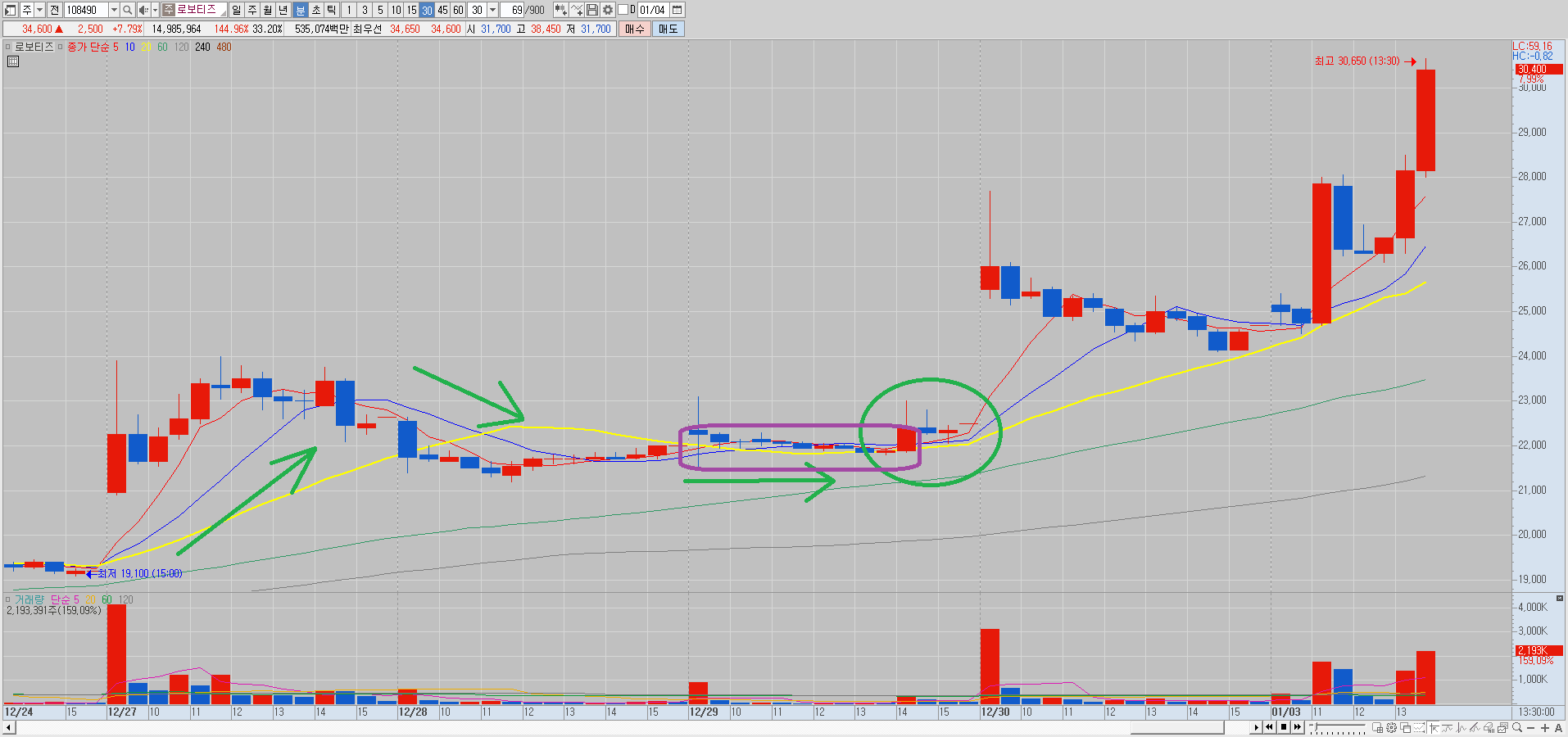This screenshot has height=737, width=1568.
Task: Switch to the 1 minute interval
Action: tap(349, 10)
